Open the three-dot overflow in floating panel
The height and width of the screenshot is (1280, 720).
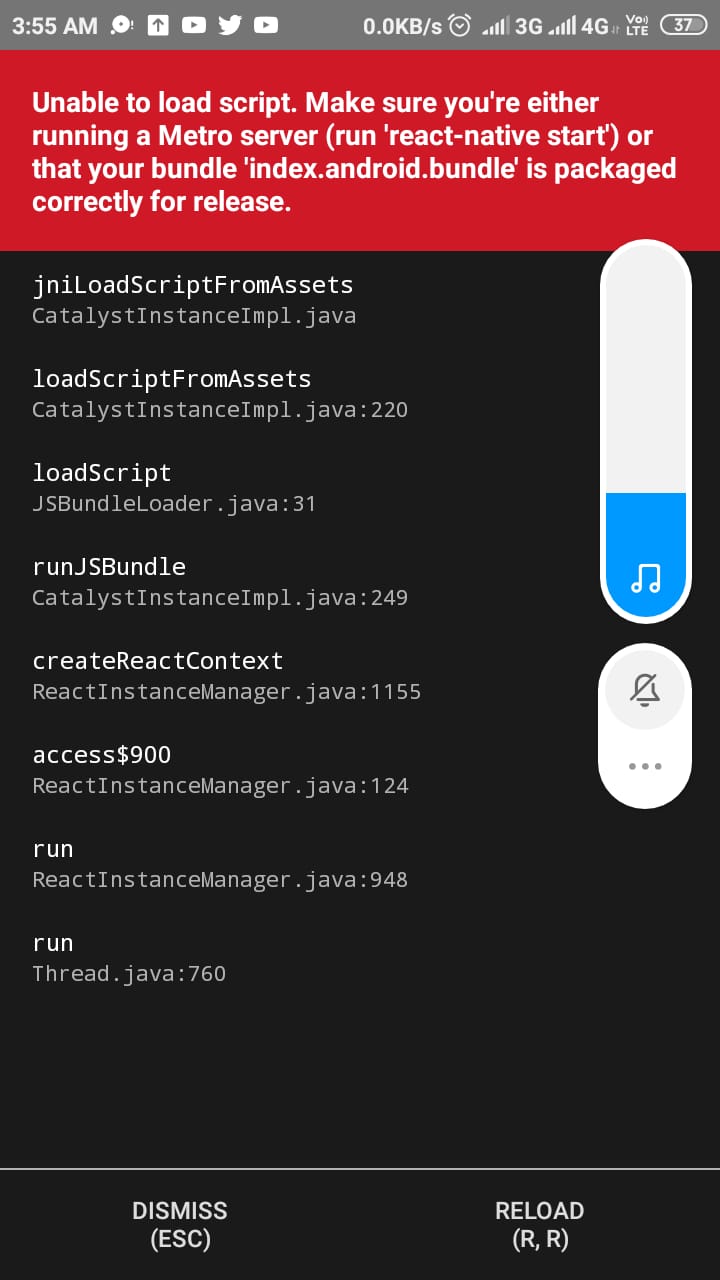coord(645,766)
